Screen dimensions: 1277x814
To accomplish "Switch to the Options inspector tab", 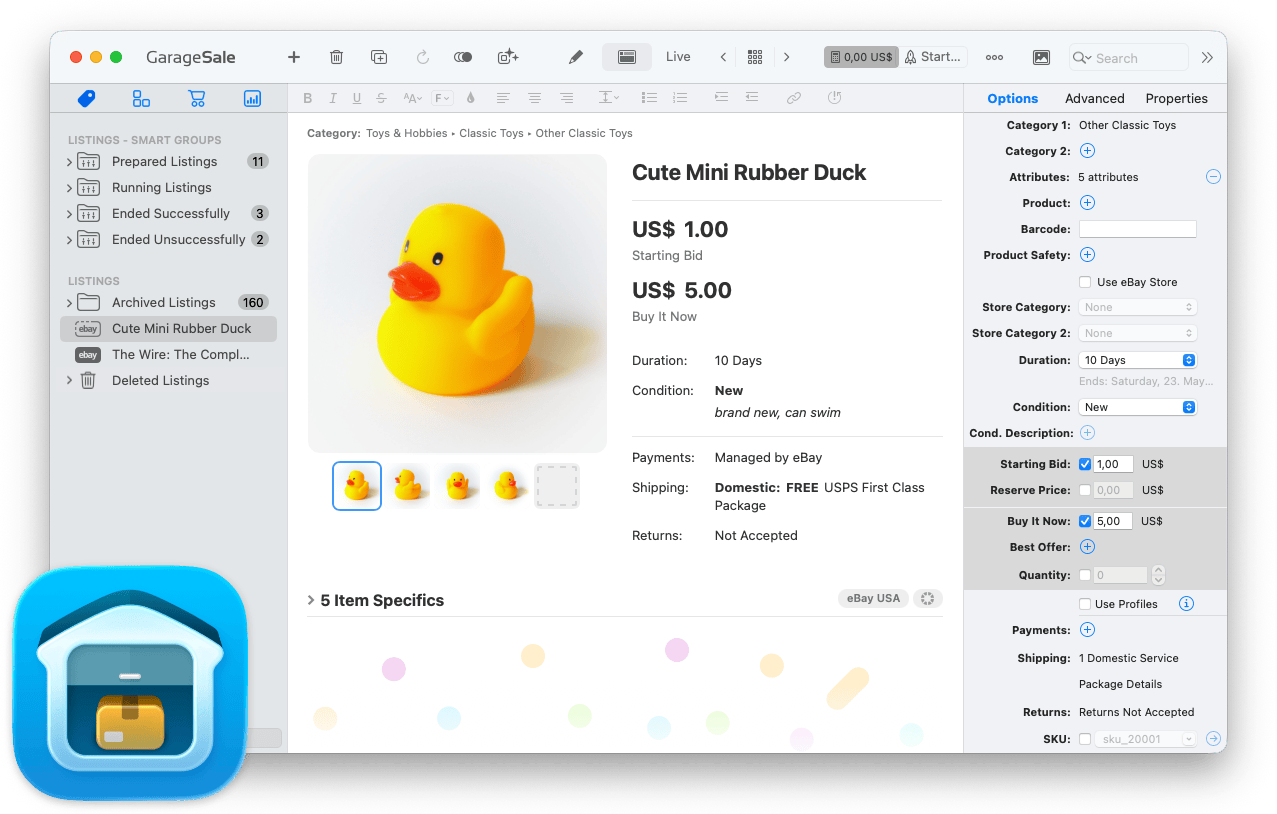I will tap(1012, 98).
